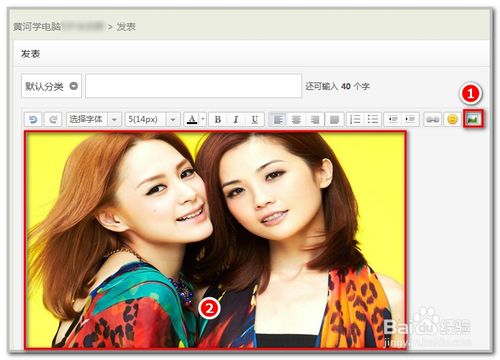Toggle italic formatting

[236, 119]
